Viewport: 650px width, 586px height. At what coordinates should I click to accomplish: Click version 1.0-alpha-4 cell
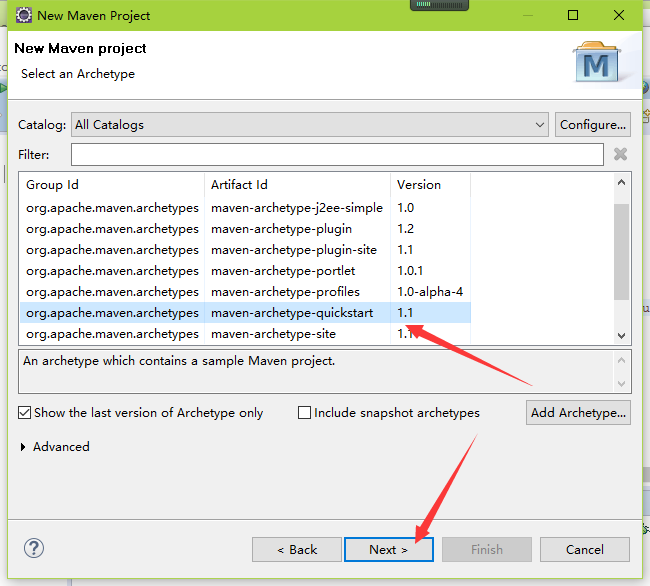[x=430, y=292]
